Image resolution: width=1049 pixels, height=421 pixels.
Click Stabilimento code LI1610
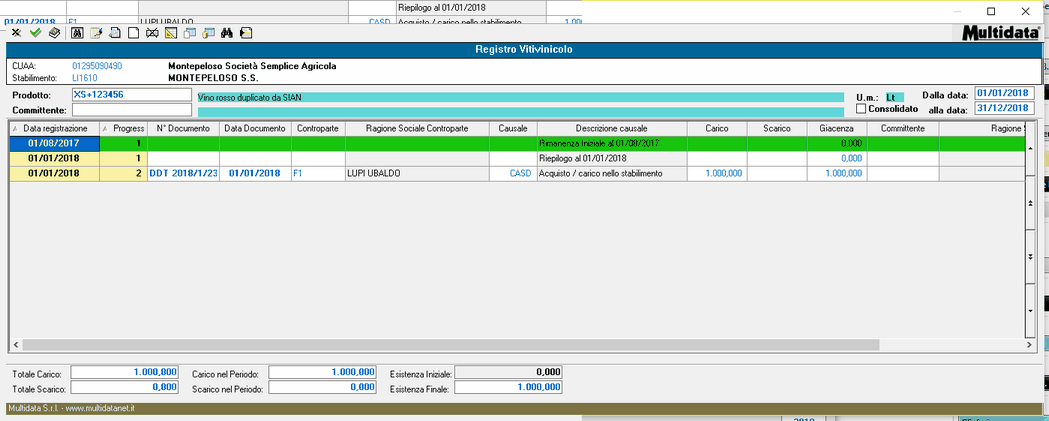85,78
